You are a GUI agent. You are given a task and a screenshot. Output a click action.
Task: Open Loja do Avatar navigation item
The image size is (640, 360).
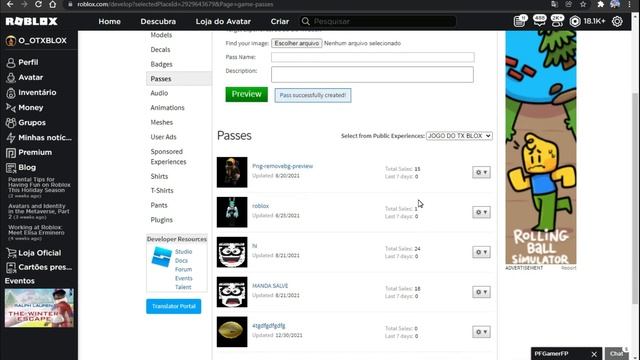click(223, 21)
